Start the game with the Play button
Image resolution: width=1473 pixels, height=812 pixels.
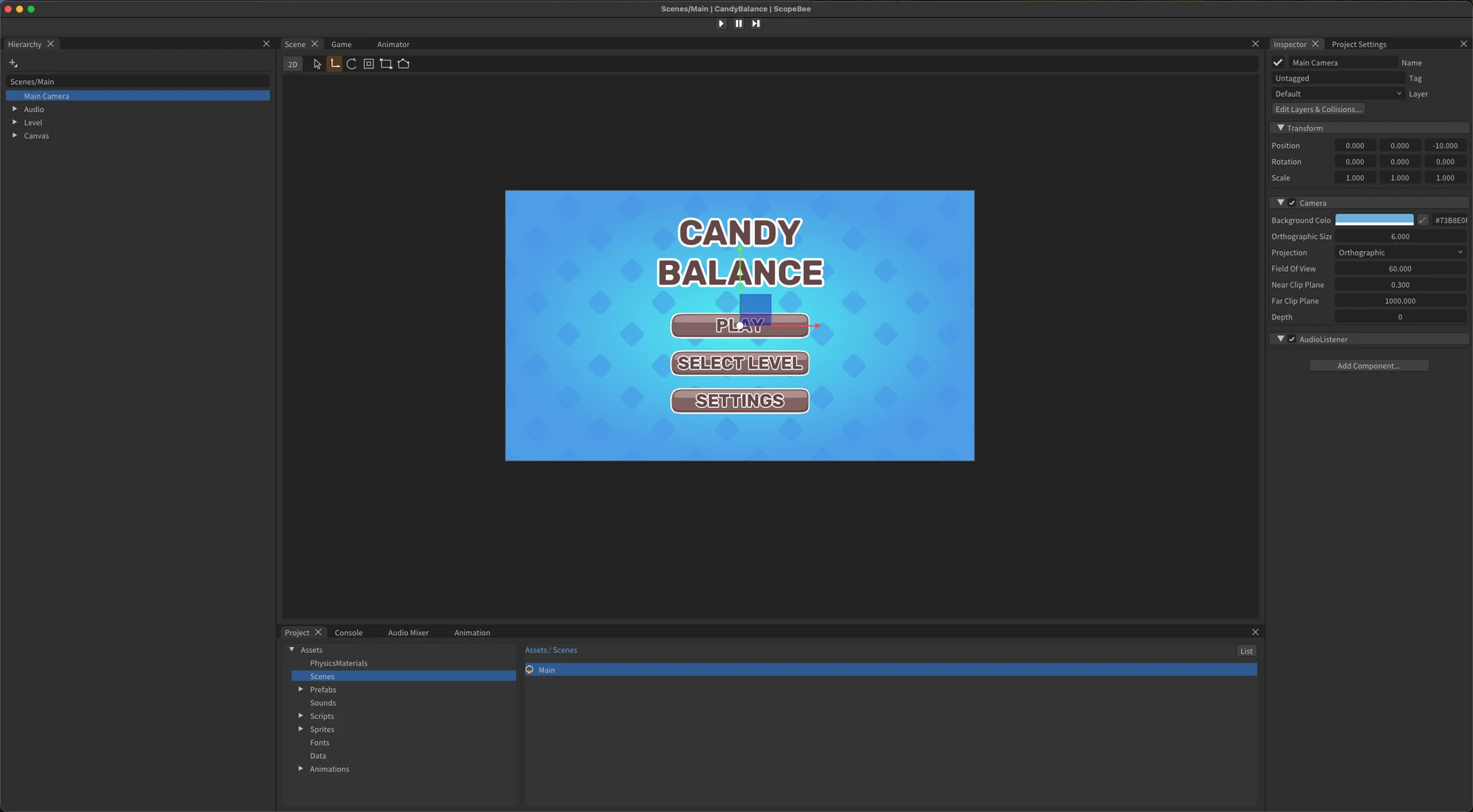pyautogui.click(x=721, y=24)
